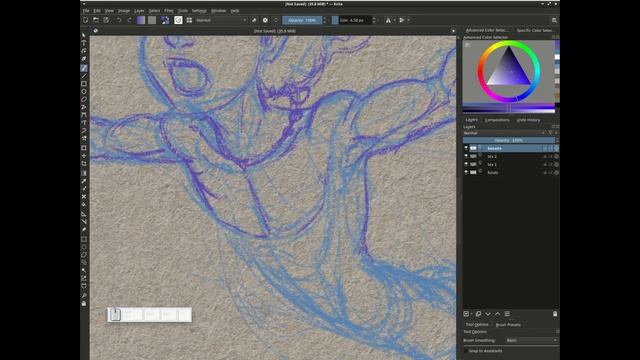Viewport: 640px width, 360px height.
Task: Select the Line tool in toolbox
Action: pyautogui.click(x=84, y=76)
